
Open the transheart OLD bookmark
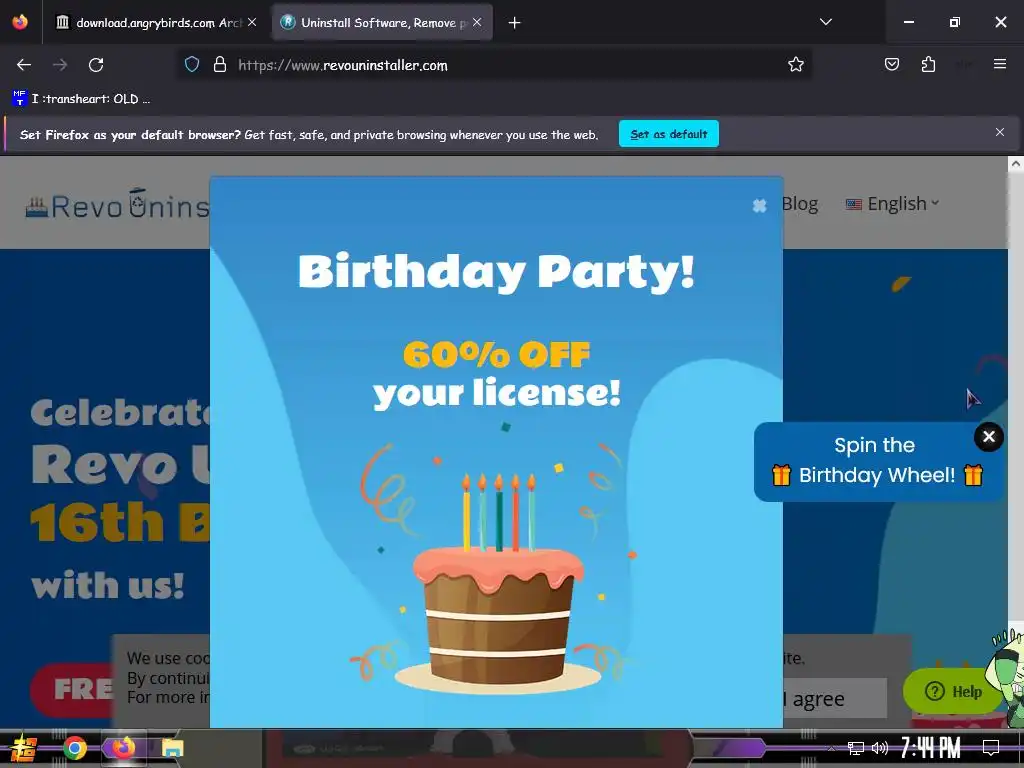[x=81, y=99]
